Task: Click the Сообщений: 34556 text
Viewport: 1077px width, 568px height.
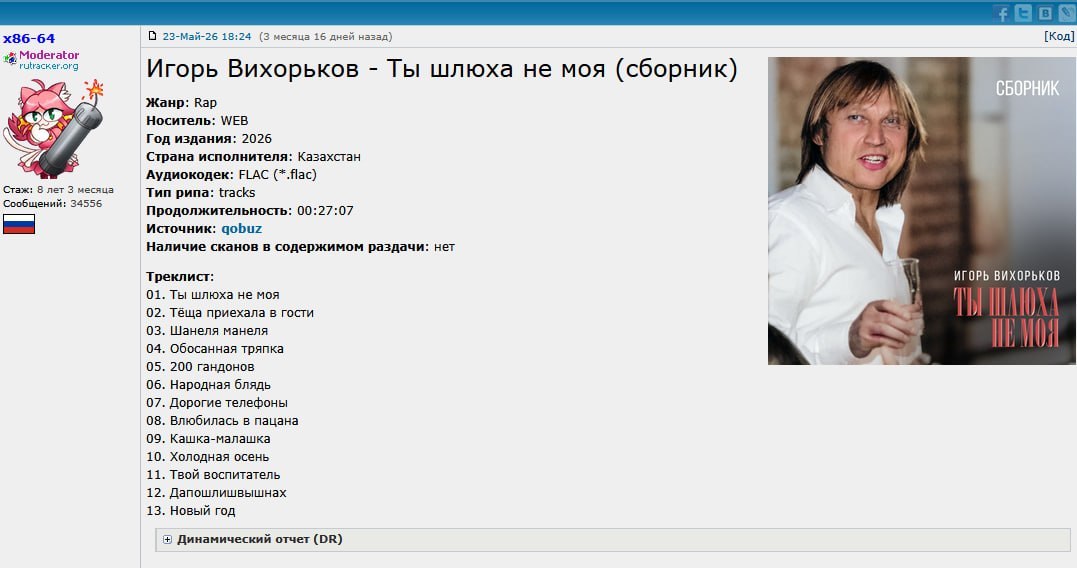Action: click(x=52, y=203)
